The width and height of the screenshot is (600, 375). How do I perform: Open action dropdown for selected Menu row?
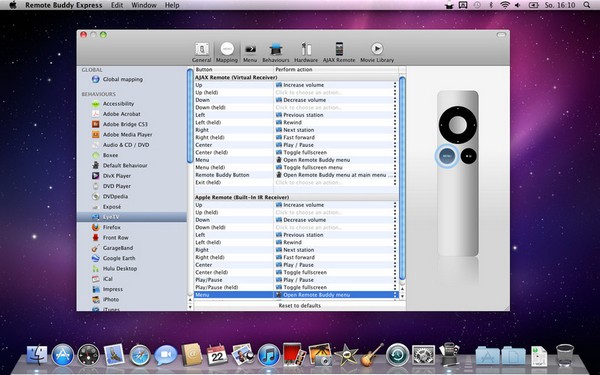[x=395, y=295]
